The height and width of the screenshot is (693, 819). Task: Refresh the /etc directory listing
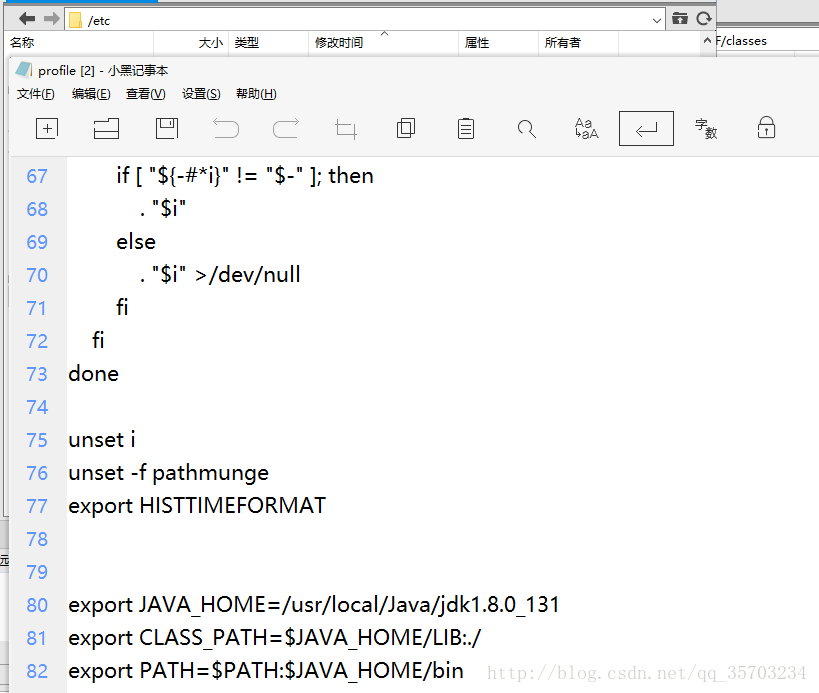tap(706, 18)
